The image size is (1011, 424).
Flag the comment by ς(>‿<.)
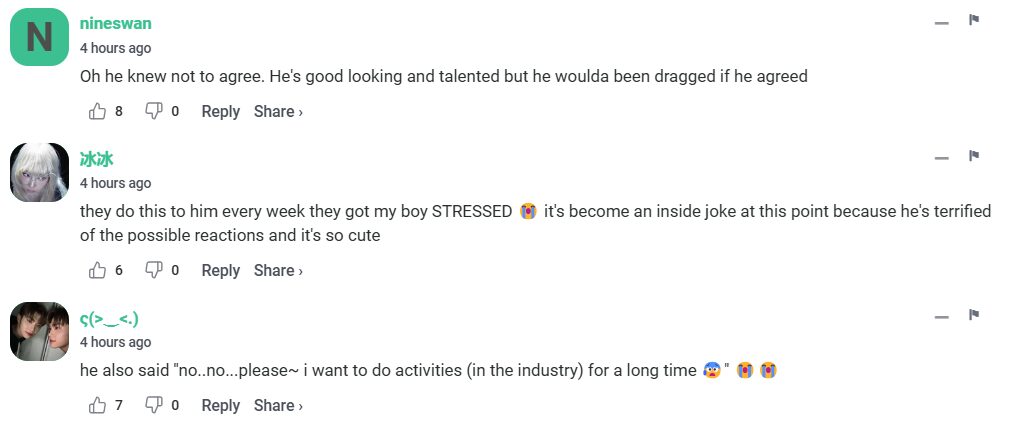point(973,316)
